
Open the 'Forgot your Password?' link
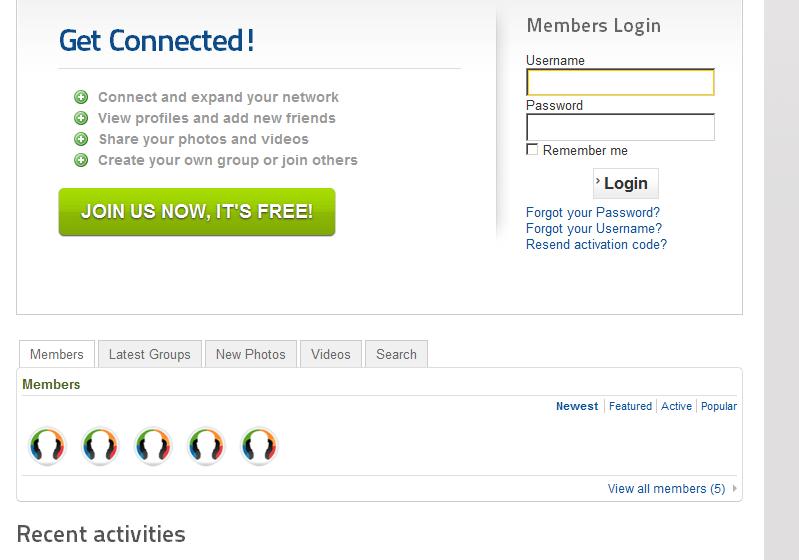593,213
